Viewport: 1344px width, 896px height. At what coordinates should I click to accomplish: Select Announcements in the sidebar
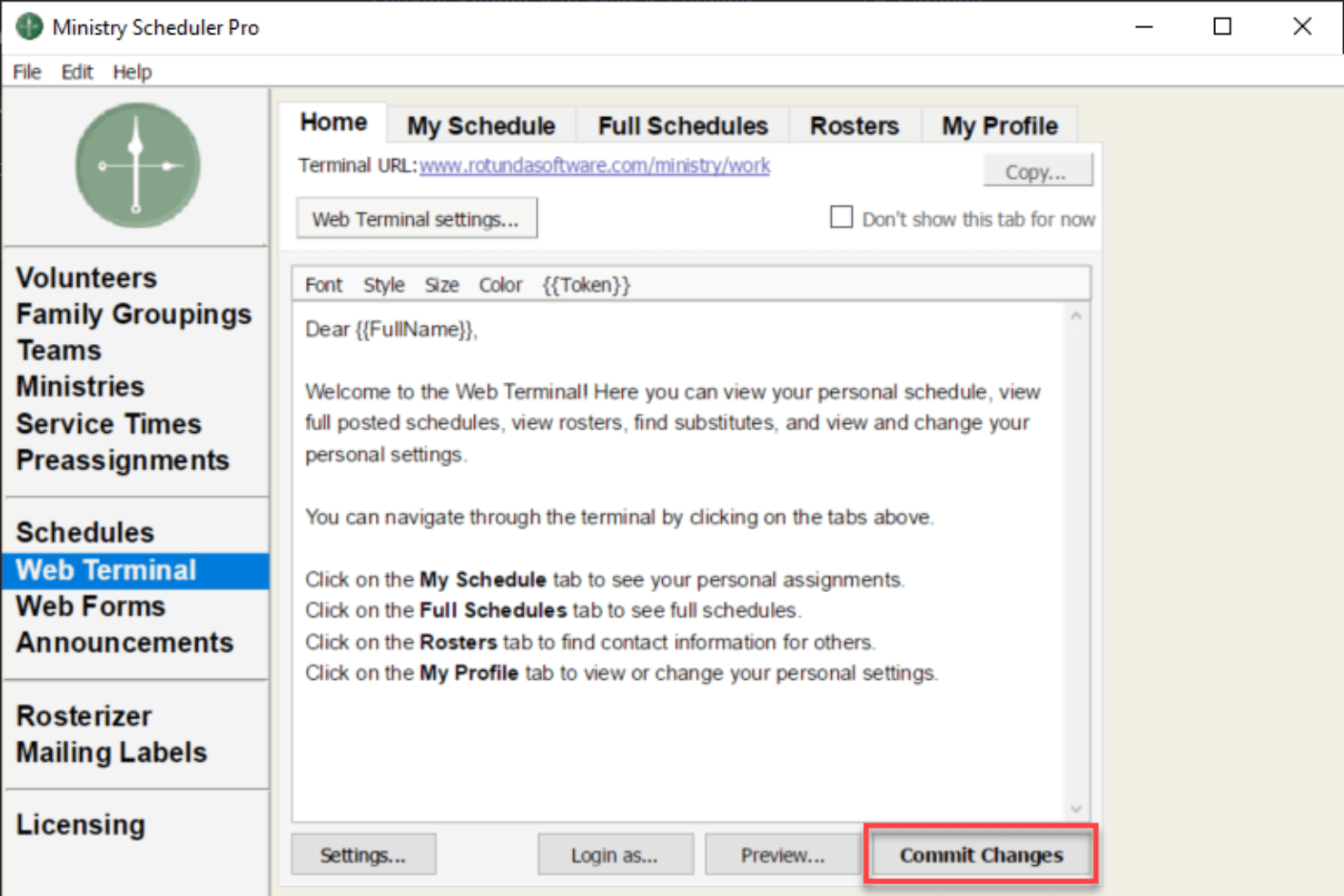click(124, 643)
